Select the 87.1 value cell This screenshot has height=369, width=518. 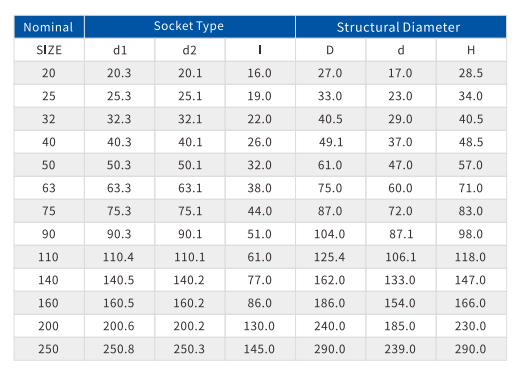401,234
